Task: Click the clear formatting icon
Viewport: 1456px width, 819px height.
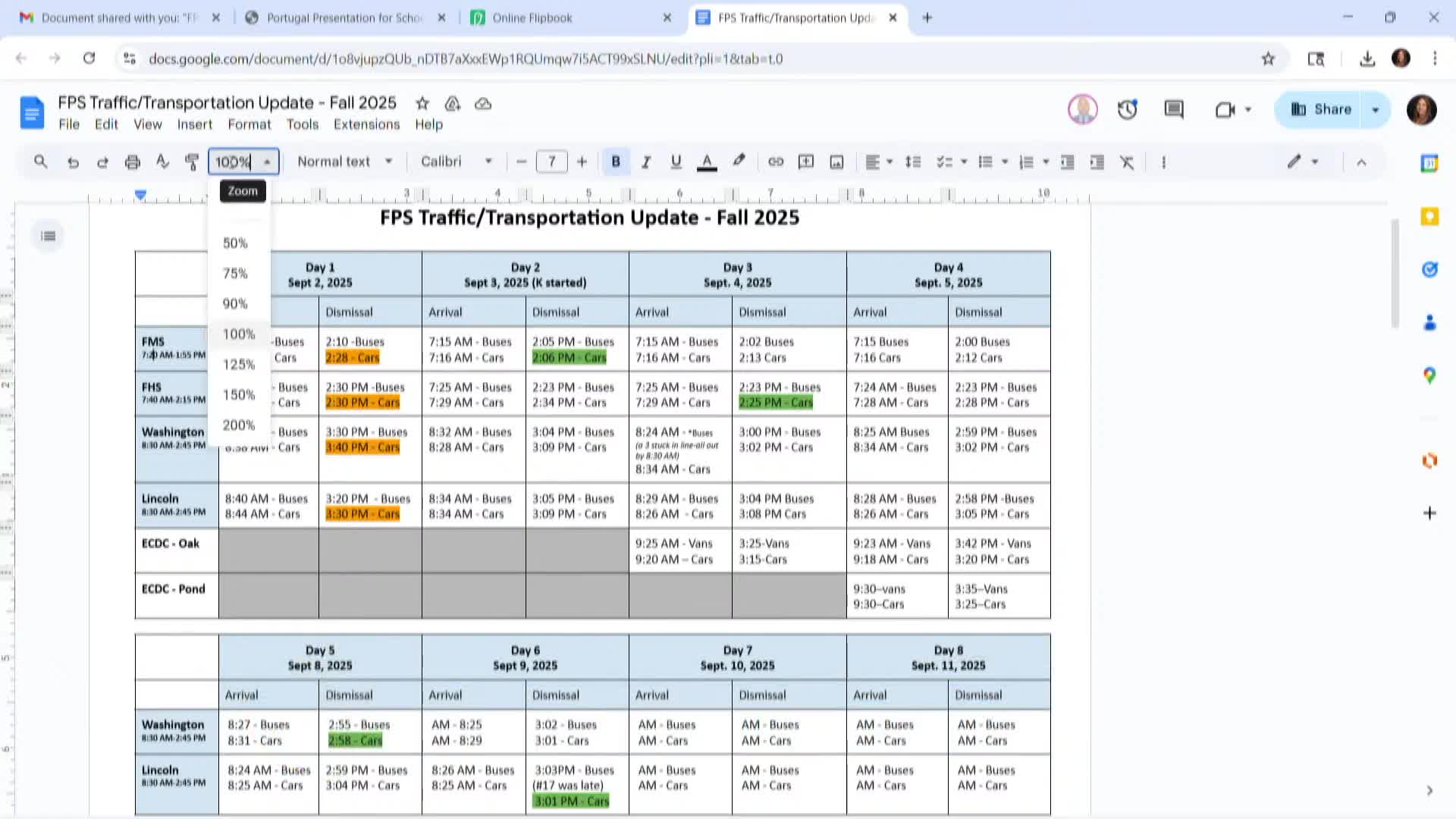Action: pos(1127,162)
